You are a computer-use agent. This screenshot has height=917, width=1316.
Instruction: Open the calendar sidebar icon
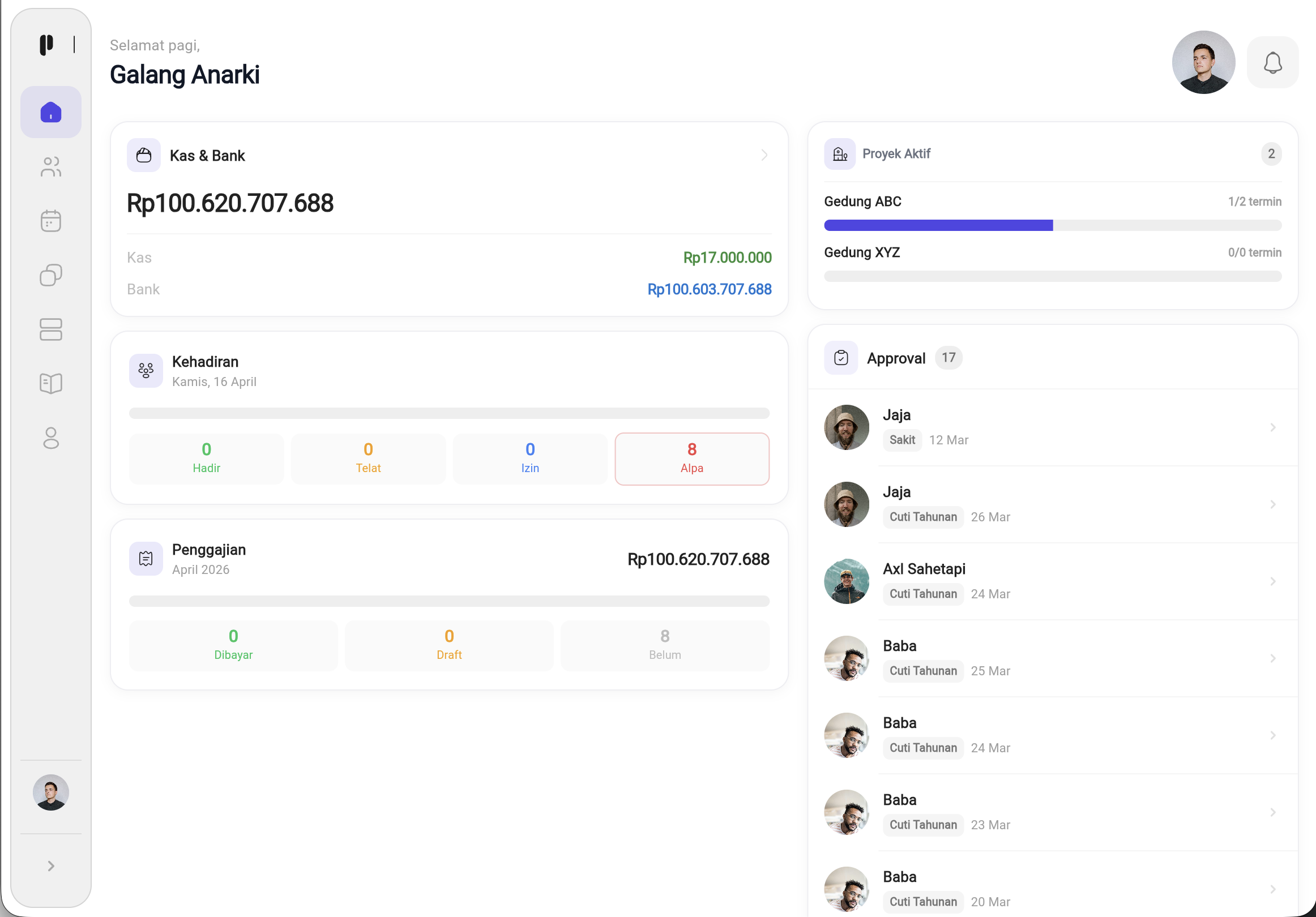51,221
